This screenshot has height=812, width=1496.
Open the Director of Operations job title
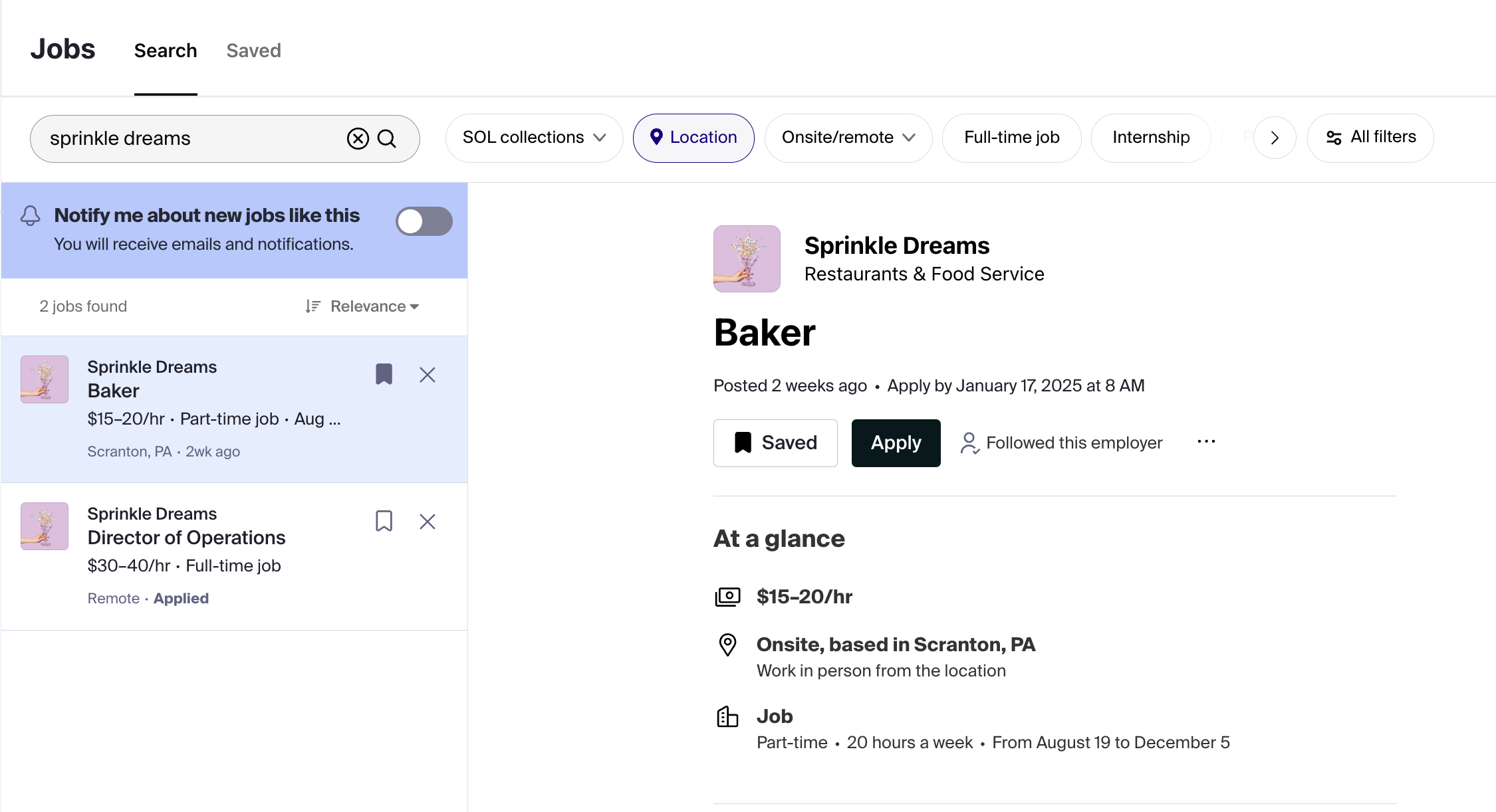pos(186,538)
